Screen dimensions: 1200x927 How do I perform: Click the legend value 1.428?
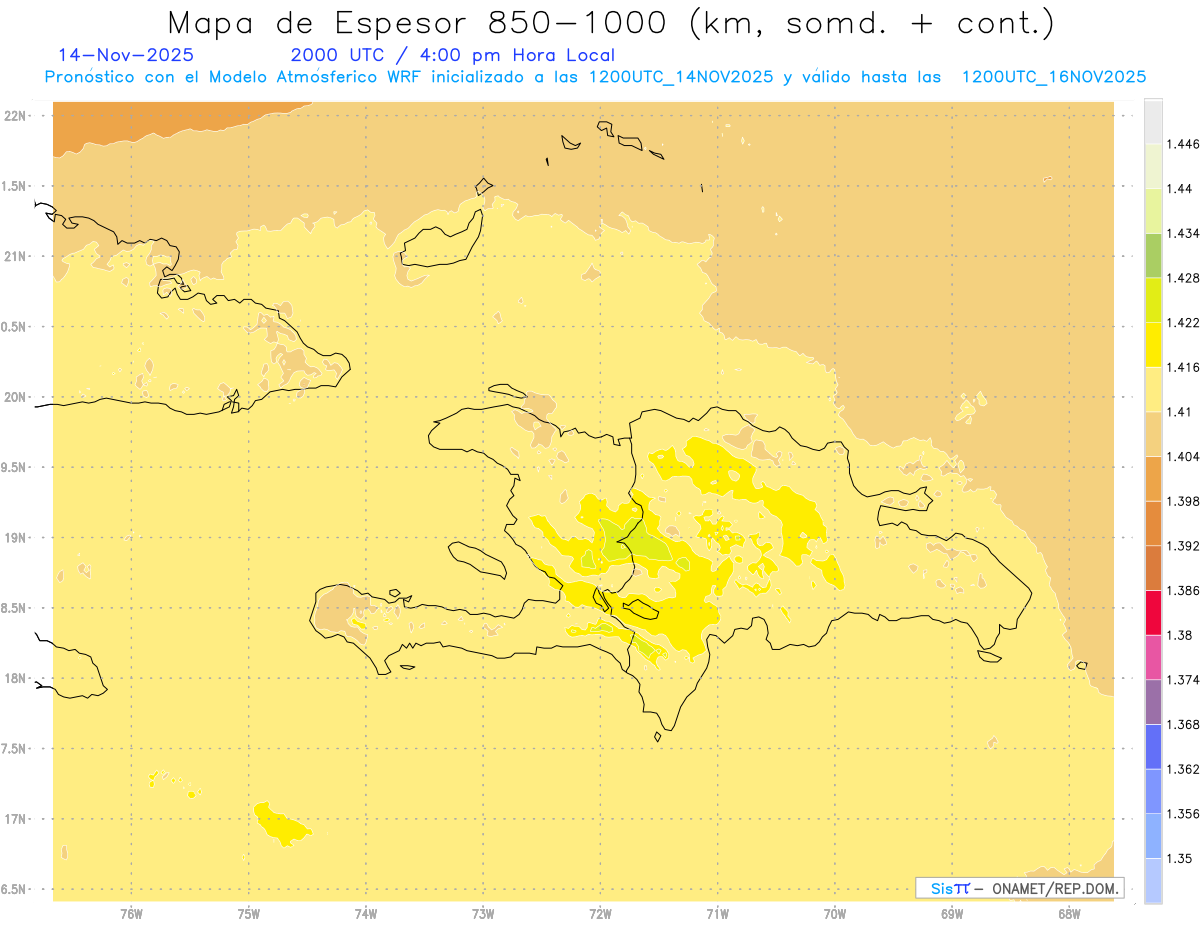(1184, 278)
